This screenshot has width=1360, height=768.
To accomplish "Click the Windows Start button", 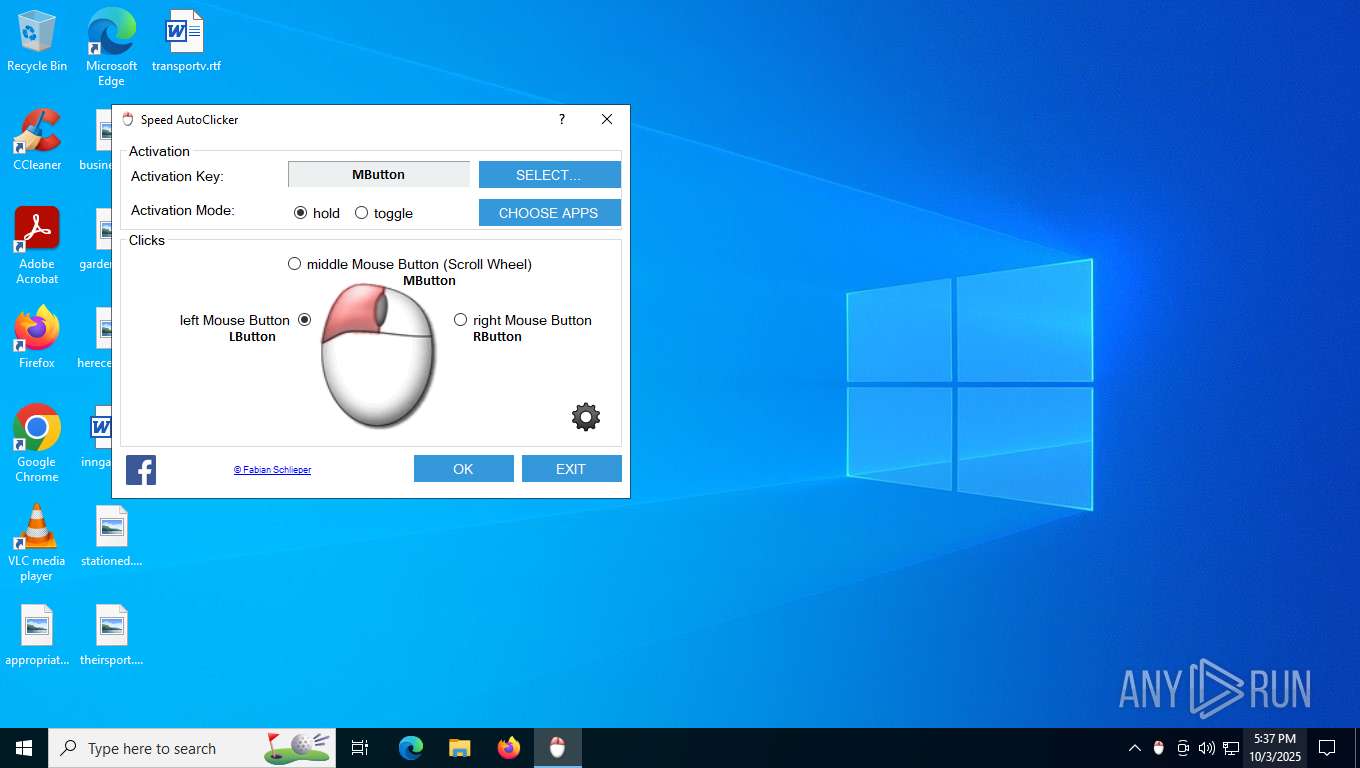I will [24, 748].
